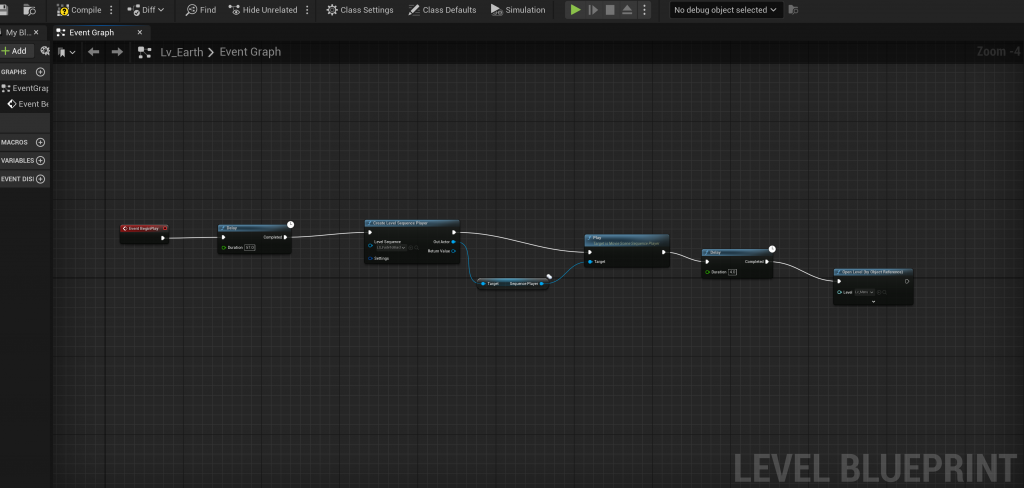
Task: Click the Settings pin on Create Level Sequence Player
Action: pos(370,259)
